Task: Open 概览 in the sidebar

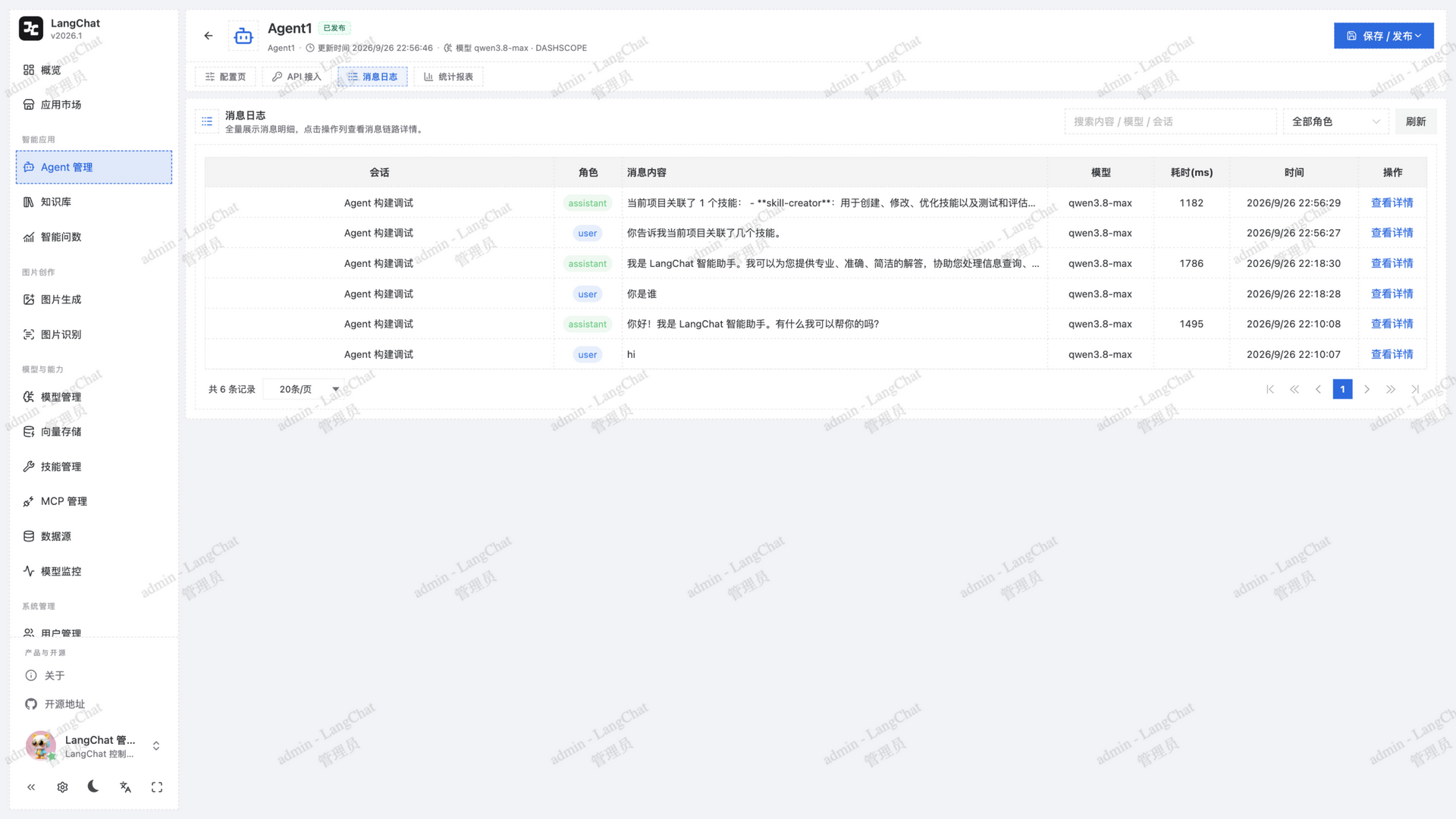Action: coord(94,70)
